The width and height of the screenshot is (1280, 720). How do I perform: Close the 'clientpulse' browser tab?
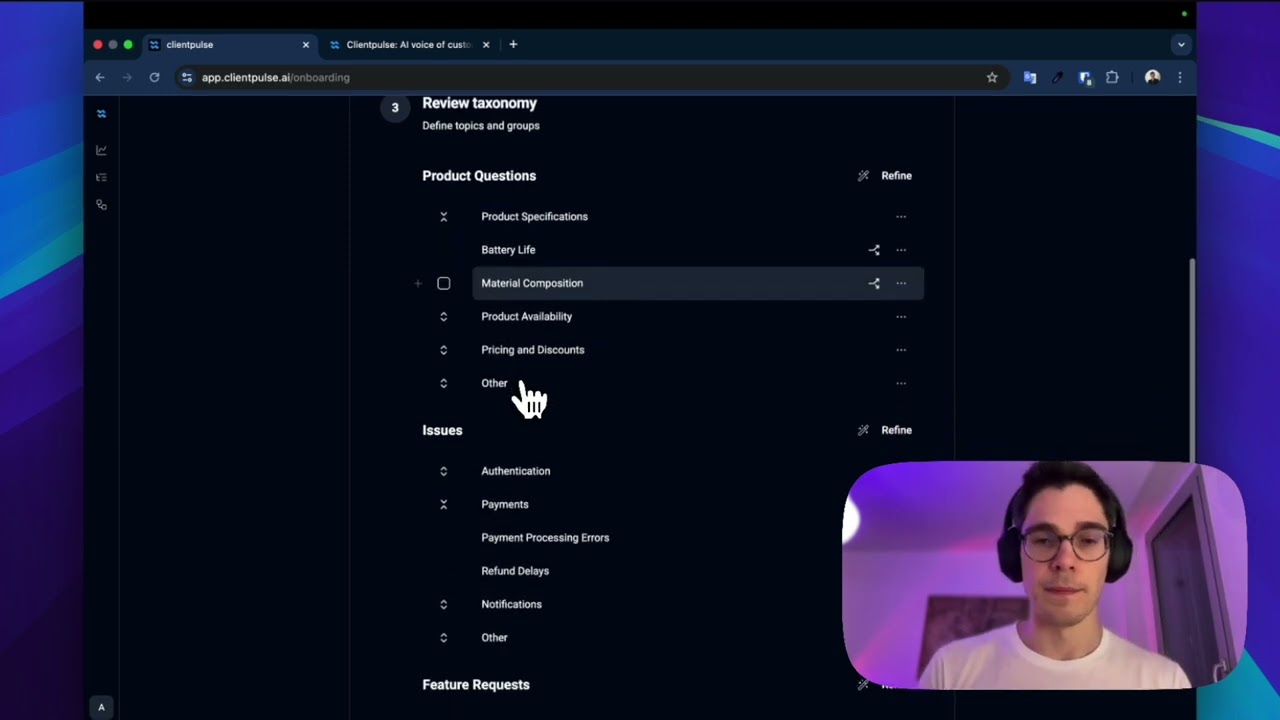click(306, 44)
